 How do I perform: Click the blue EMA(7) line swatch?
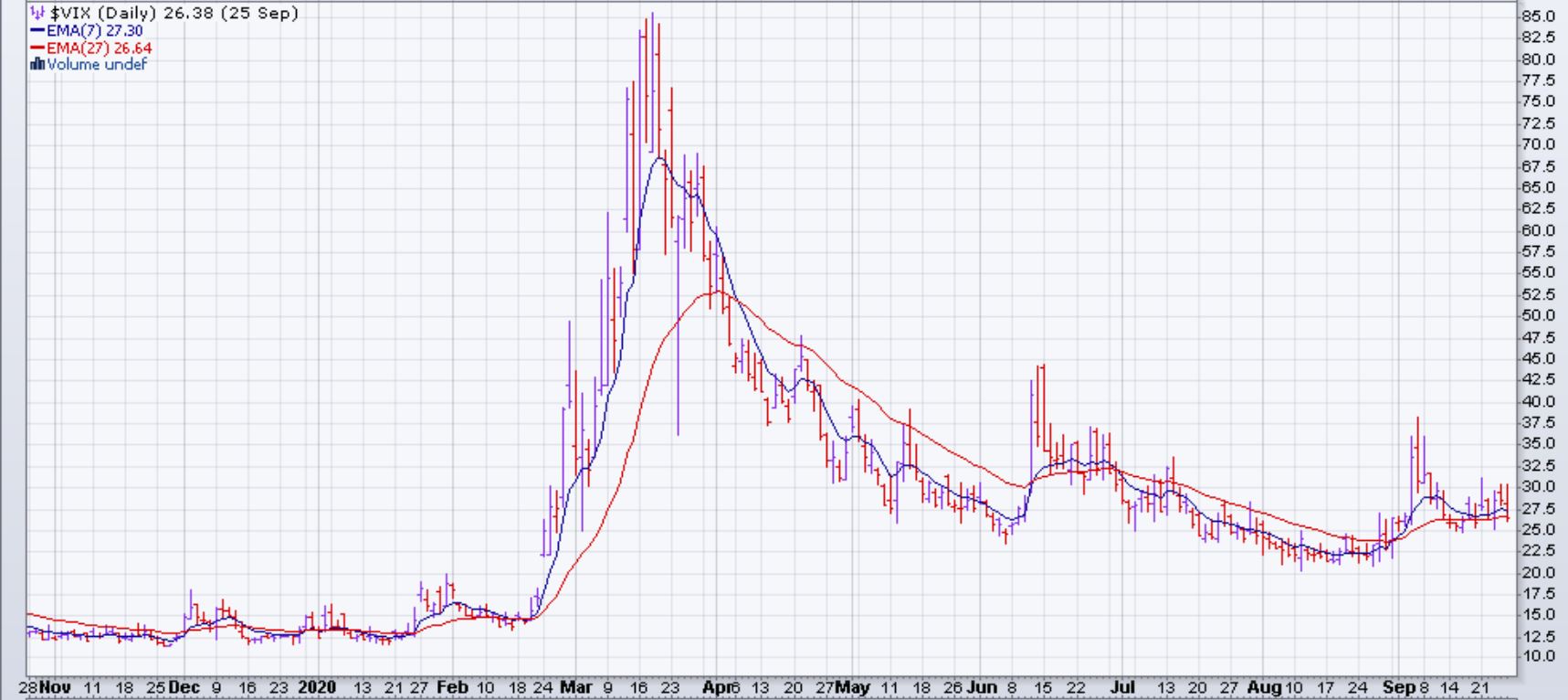(37, 31)
